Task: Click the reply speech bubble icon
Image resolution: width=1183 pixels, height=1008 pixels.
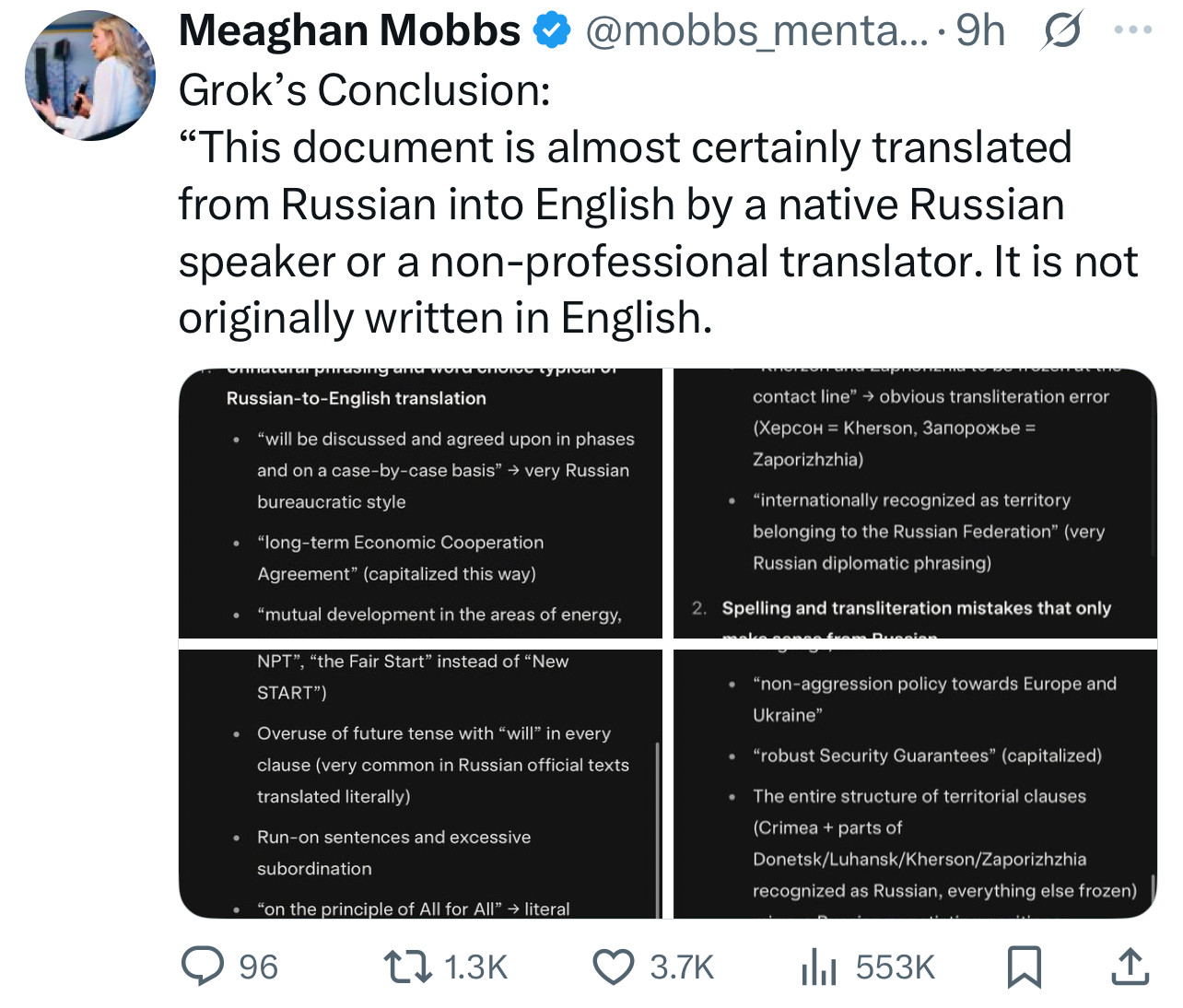Action: pos(203,967)
